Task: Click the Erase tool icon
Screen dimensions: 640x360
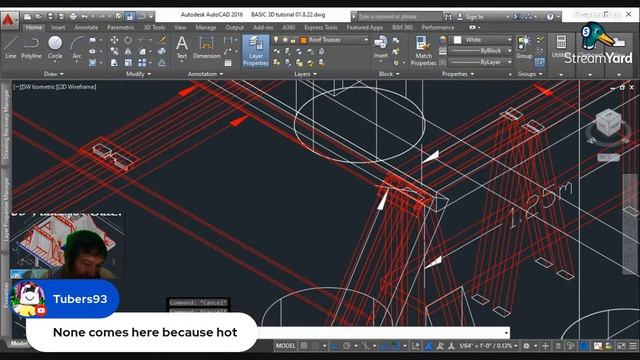Action: (x=162, y=40)
